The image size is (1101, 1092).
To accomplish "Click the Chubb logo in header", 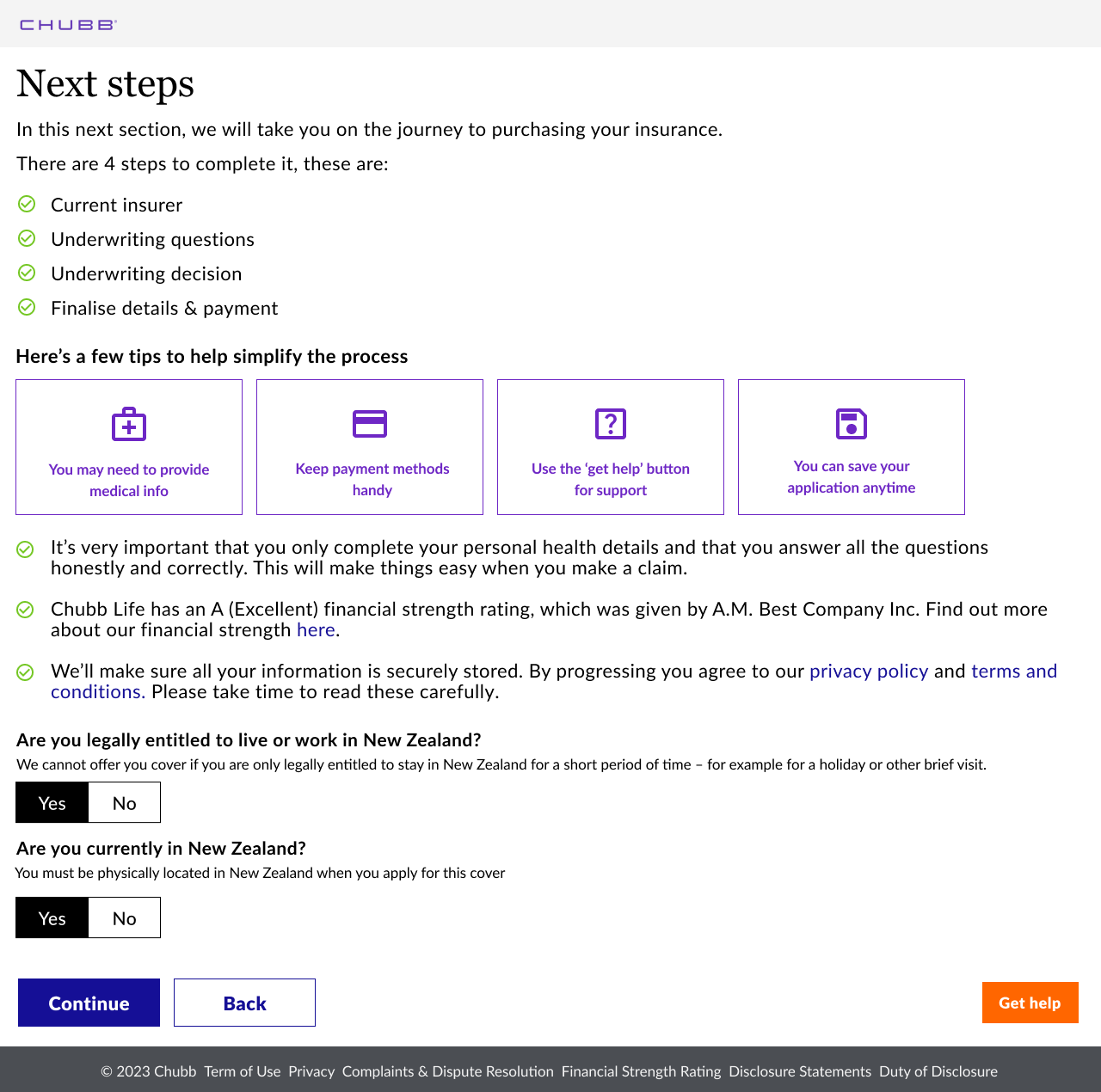I will tap(68, 25).
